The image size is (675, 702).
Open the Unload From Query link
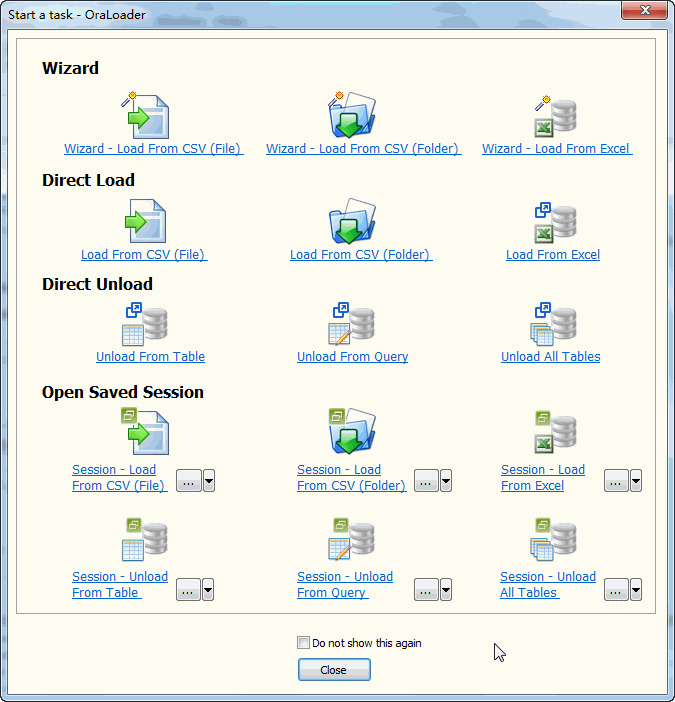tap(353, 357)
